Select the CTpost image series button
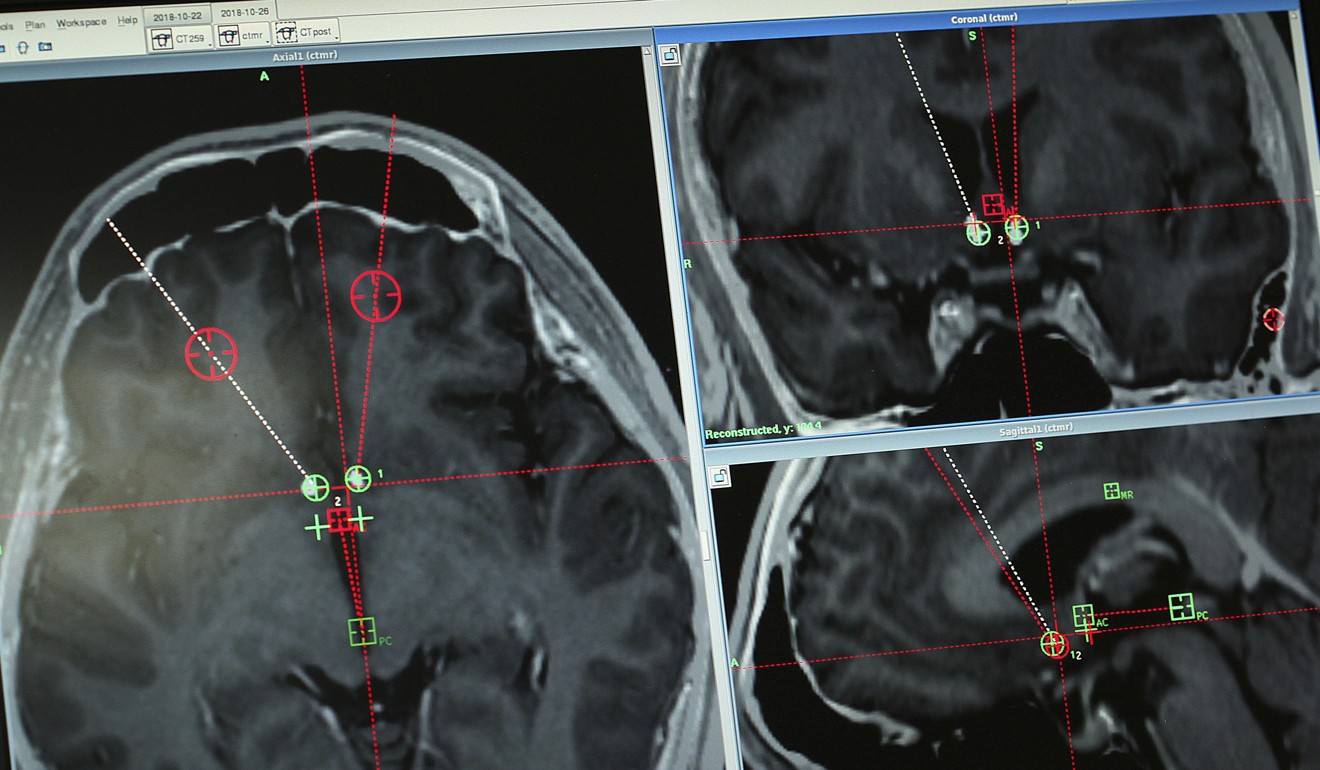This screenshot has width=1320, height=770. pos(306,33)
